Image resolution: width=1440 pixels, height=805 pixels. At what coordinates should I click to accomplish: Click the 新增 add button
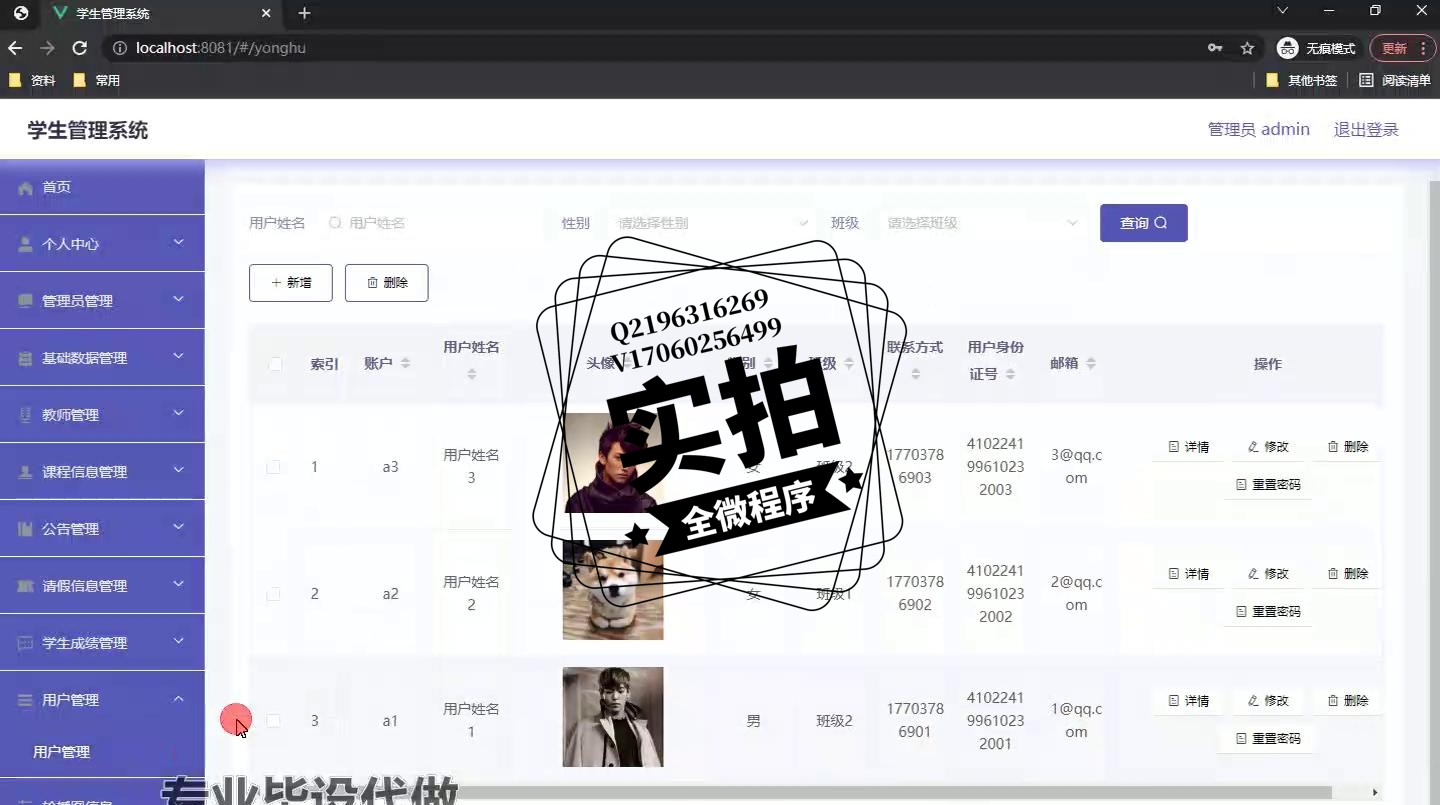291,283
